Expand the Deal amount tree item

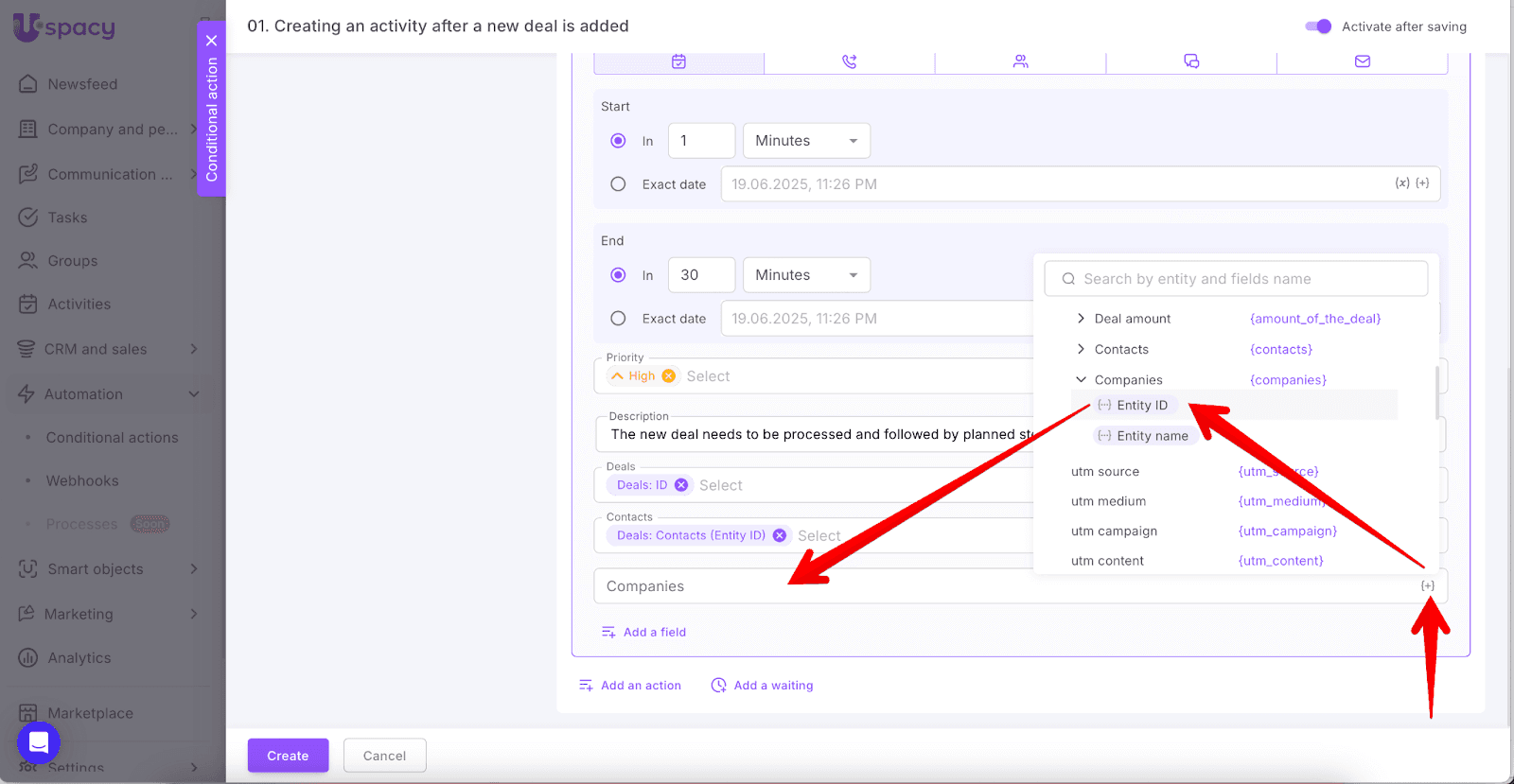(1081, 319)
